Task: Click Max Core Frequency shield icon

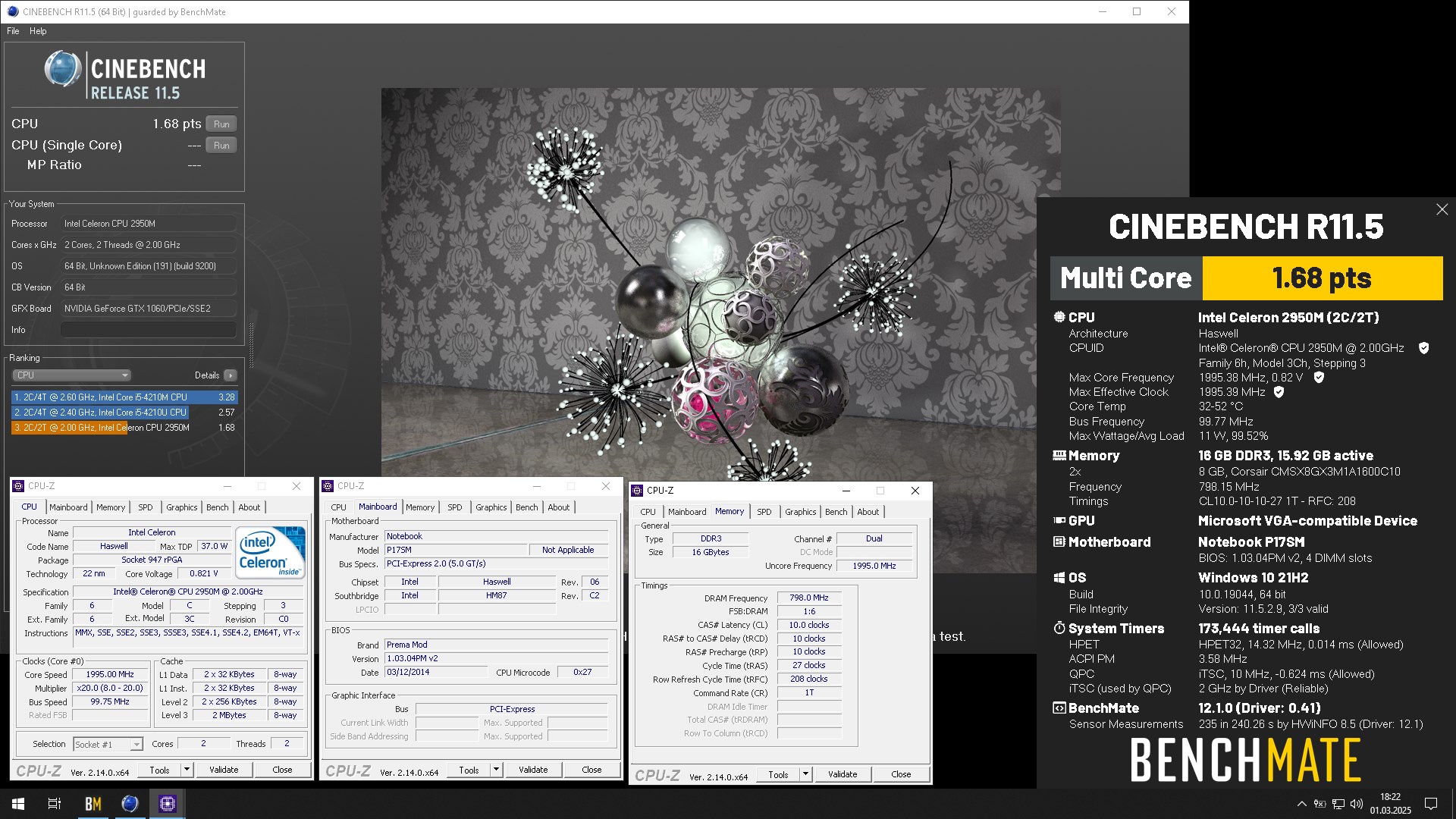Action: click(x=1319, y=377)
